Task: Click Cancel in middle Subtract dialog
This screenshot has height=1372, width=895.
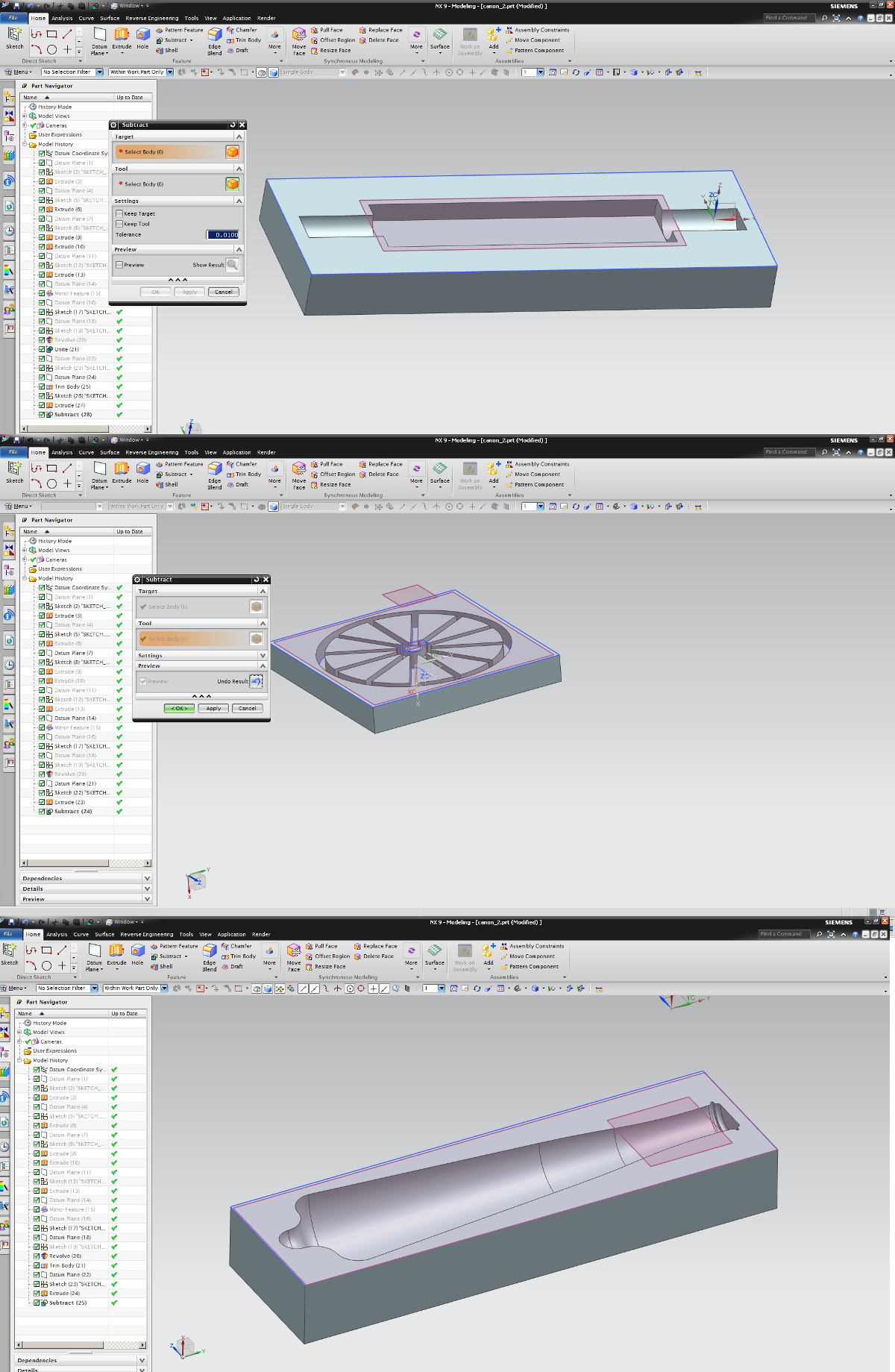Action: (x=248, y=708)
